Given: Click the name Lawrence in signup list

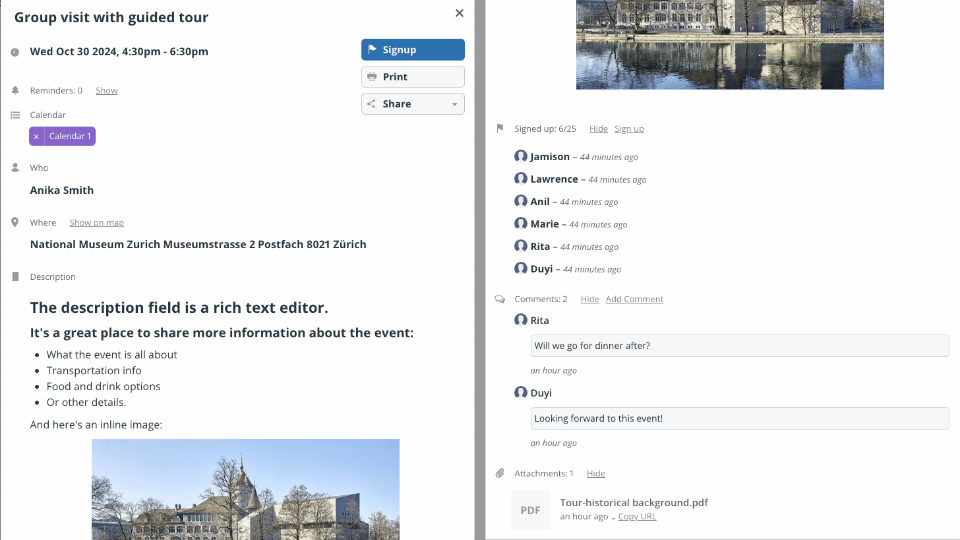Looking at the screenshot, I should [x=554, y=179].
